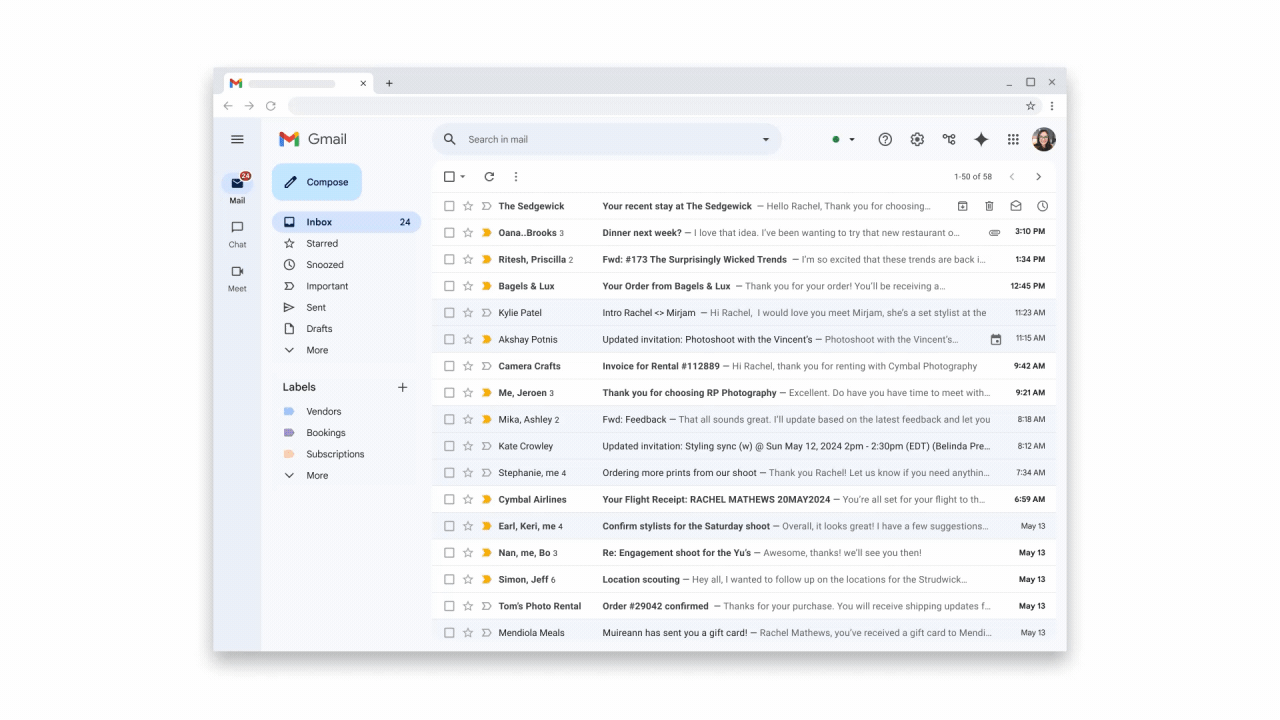Show search options dropdown in search bar

pos(766,140)
